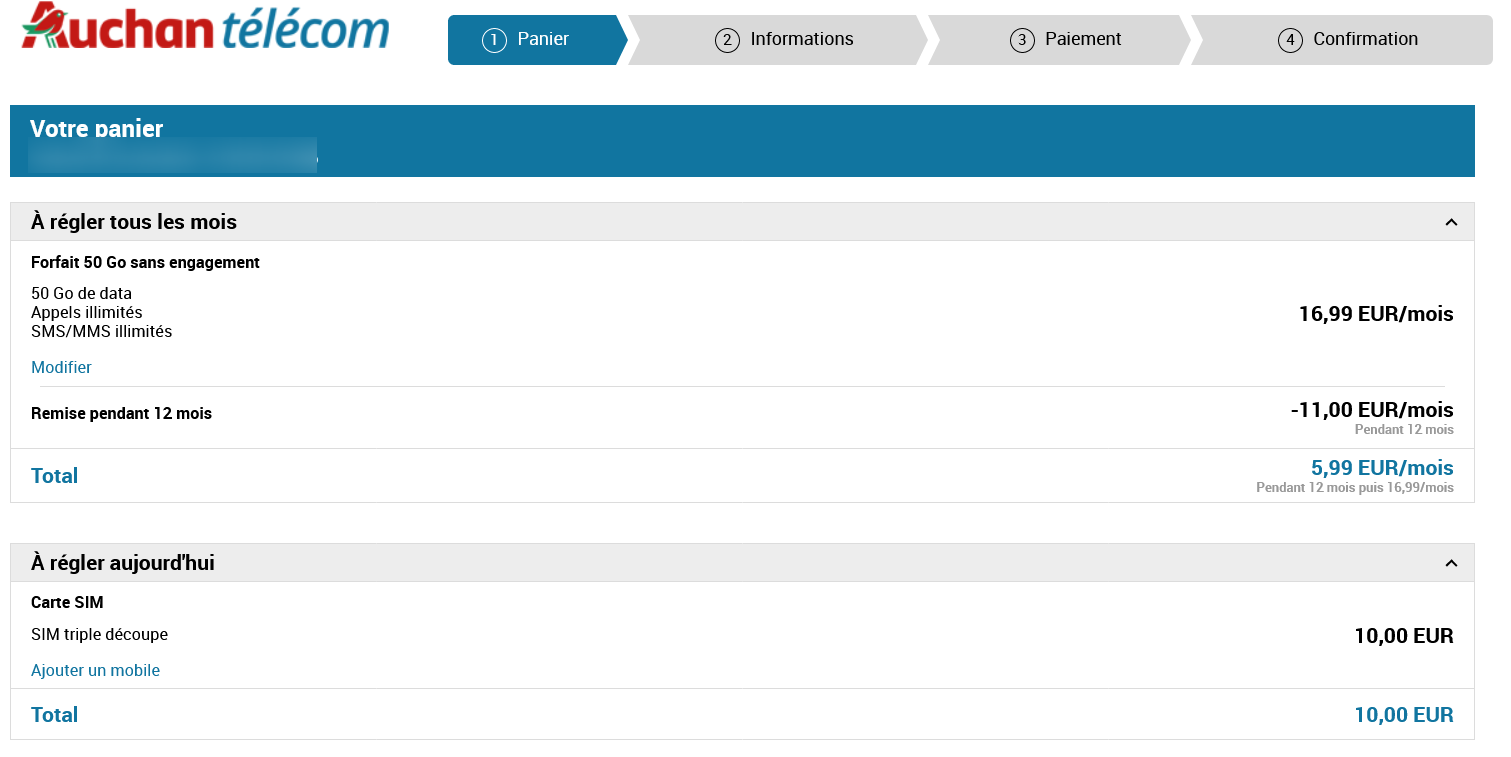
Task: Click the 'Carte SIM' item title
Action: tap(67, 602)
